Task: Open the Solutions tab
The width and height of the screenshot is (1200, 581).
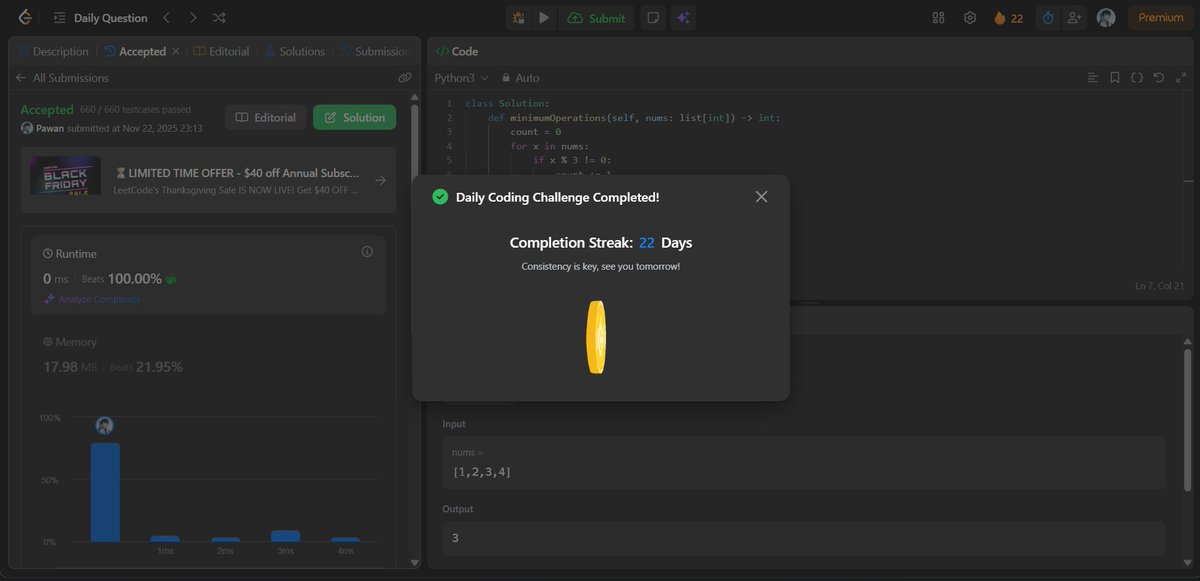Action: coord(295,51)
